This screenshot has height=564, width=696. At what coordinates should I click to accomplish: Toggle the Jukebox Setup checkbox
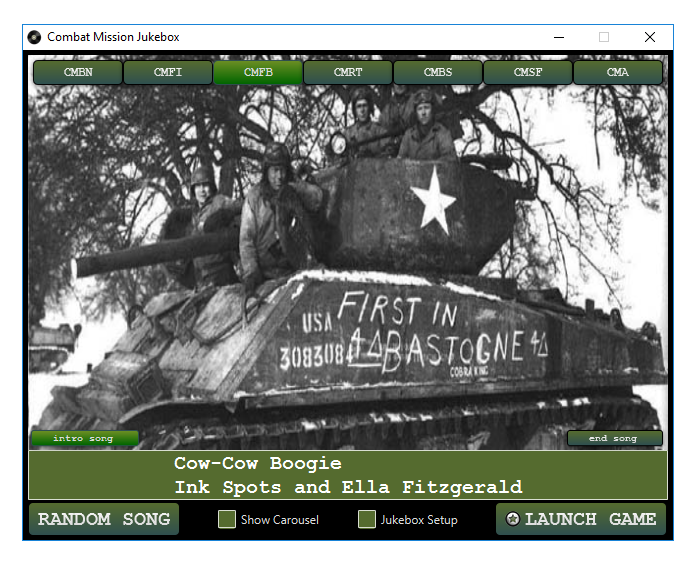pyautogui.click(x=367, y=519)
